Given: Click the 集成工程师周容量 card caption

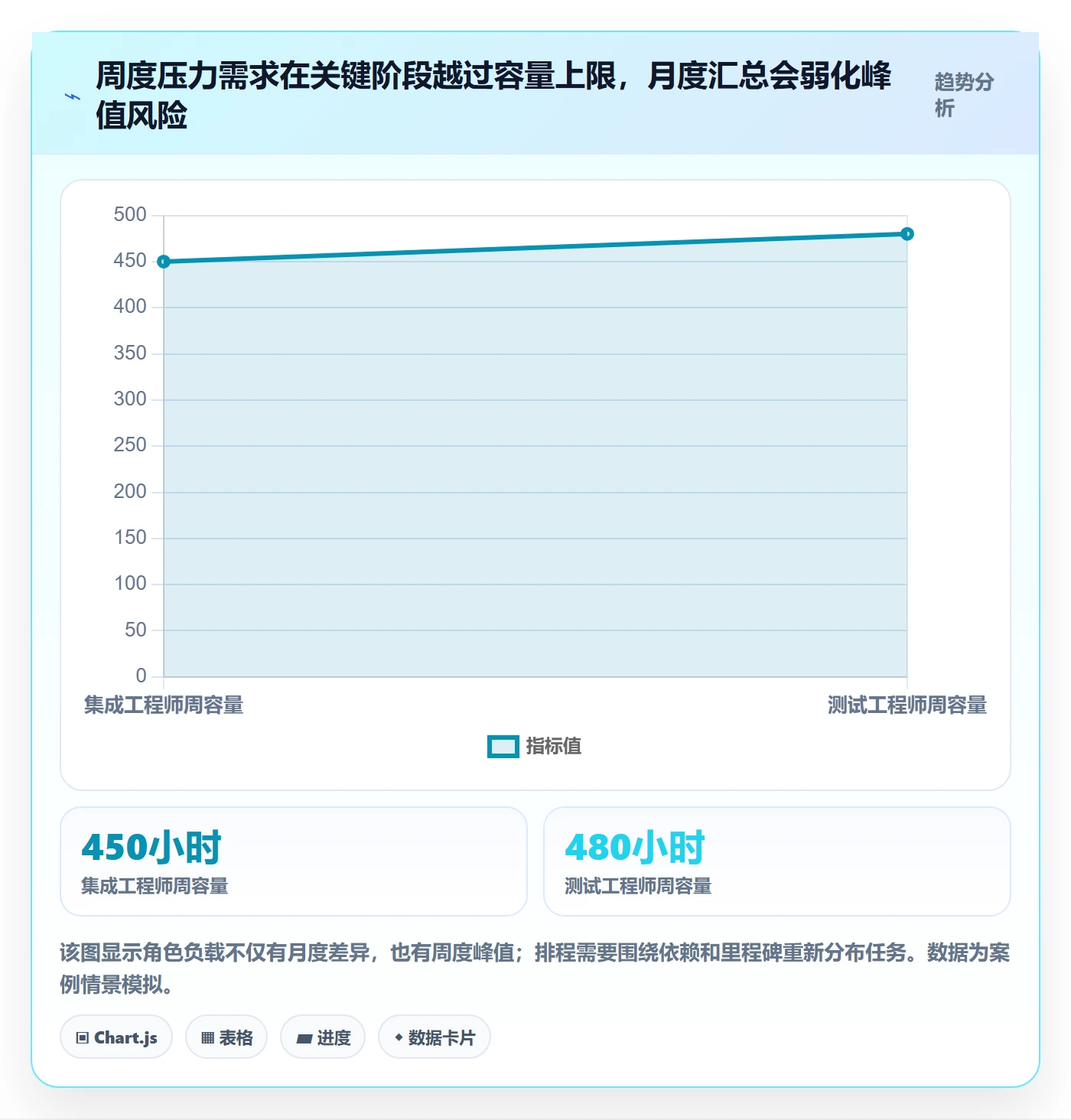Looking at the screenshot, I should click(x=155, y=887).
